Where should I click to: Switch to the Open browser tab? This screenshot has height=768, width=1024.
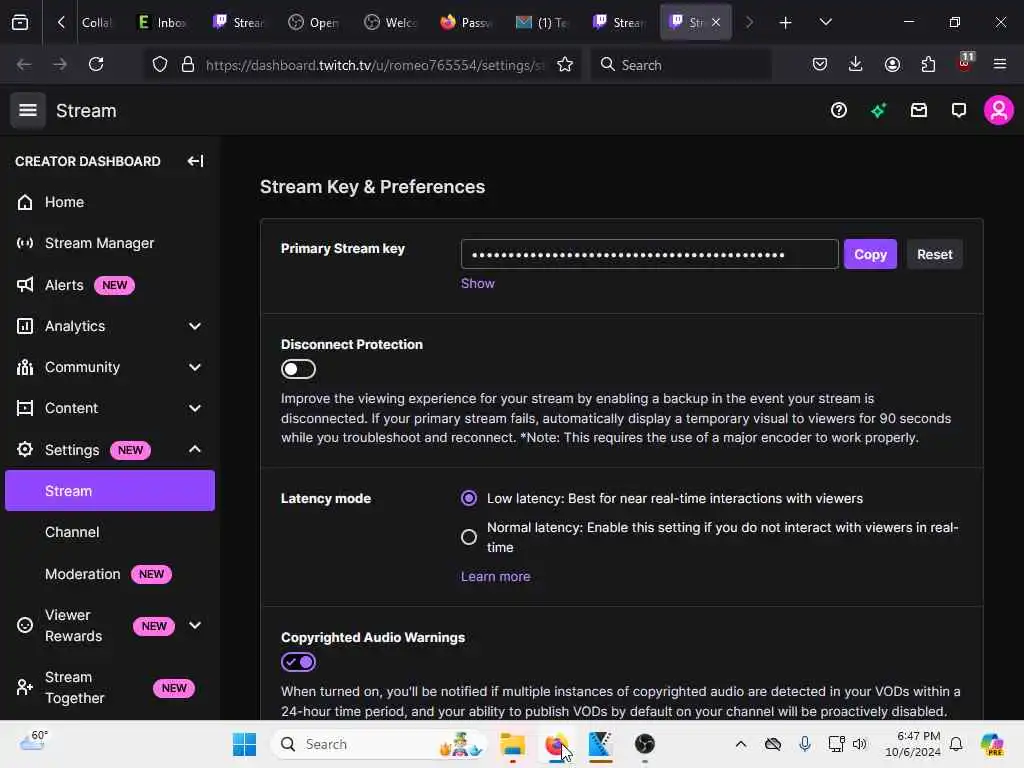pyautogui.click(x=315, y=22)
